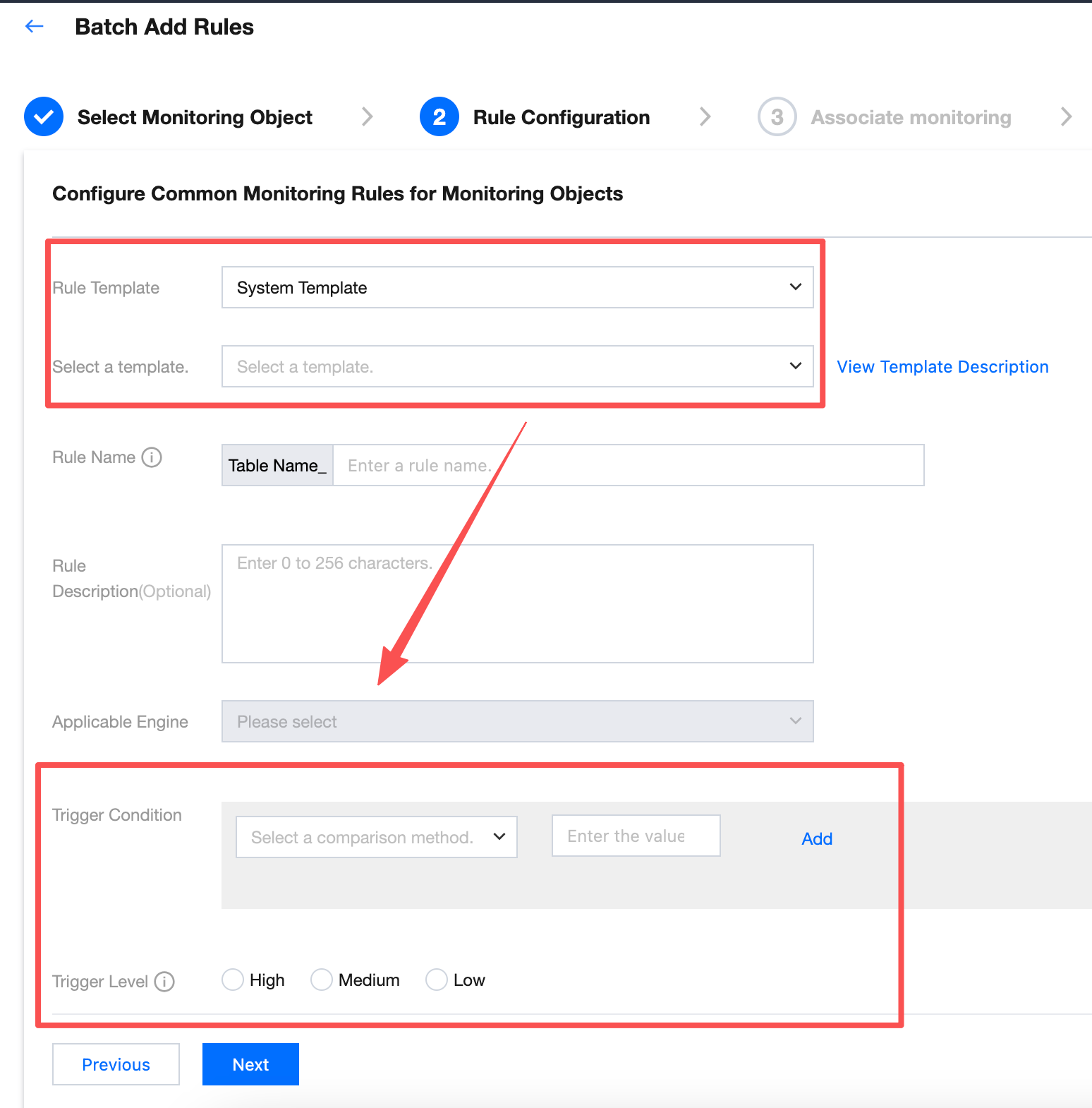Switch to Associate monitoring step
Screen dimensions: 1092x1108
click(x=910, y=117)
